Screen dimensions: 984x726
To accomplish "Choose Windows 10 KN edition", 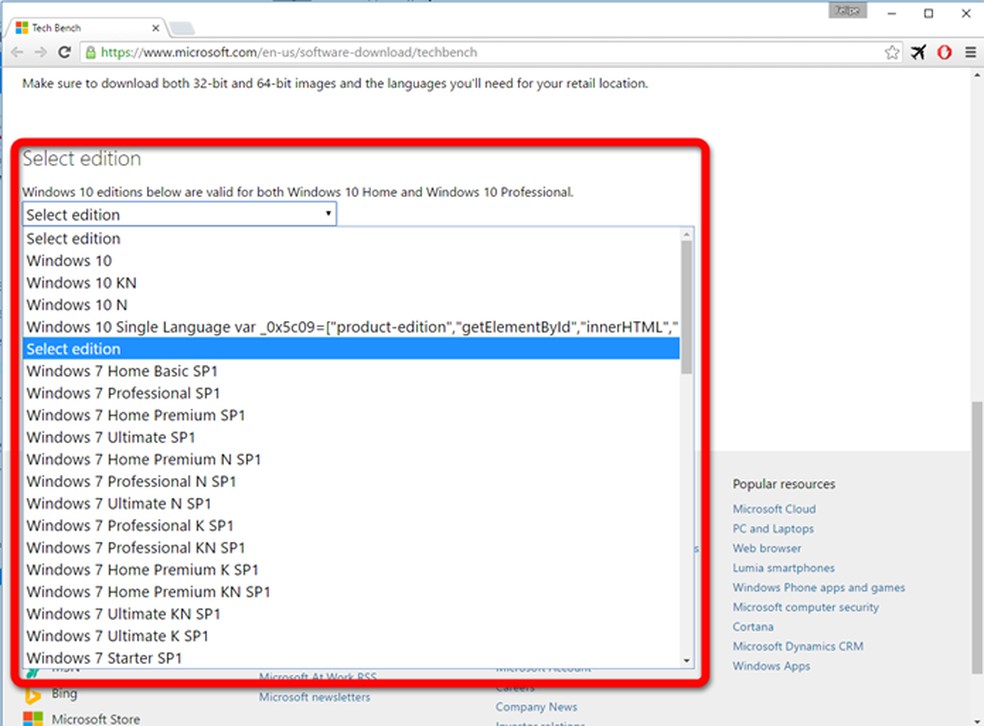I will [351, 283].
